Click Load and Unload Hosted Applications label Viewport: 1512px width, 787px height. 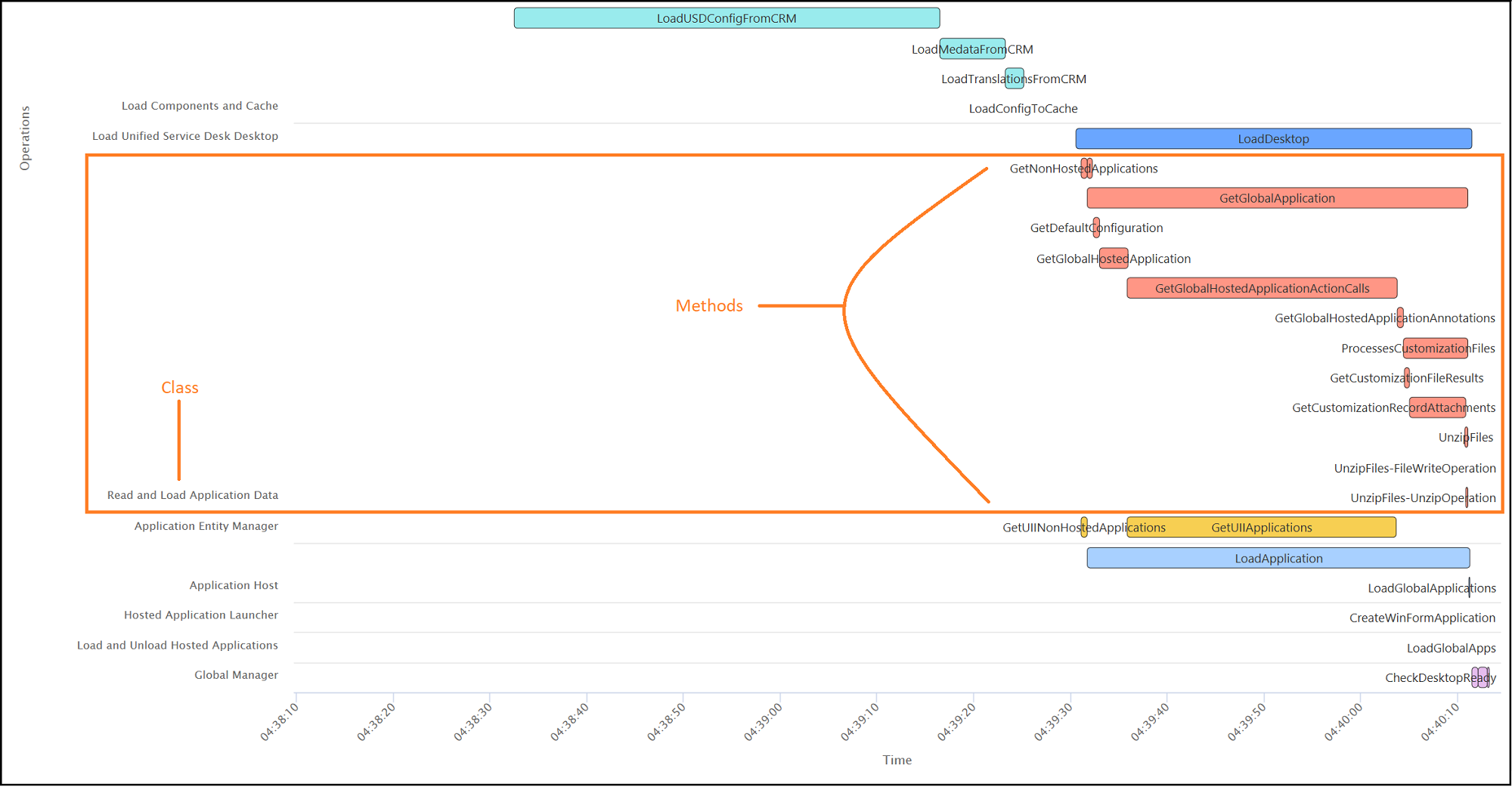pyautogui.click(x=178, y=646)
